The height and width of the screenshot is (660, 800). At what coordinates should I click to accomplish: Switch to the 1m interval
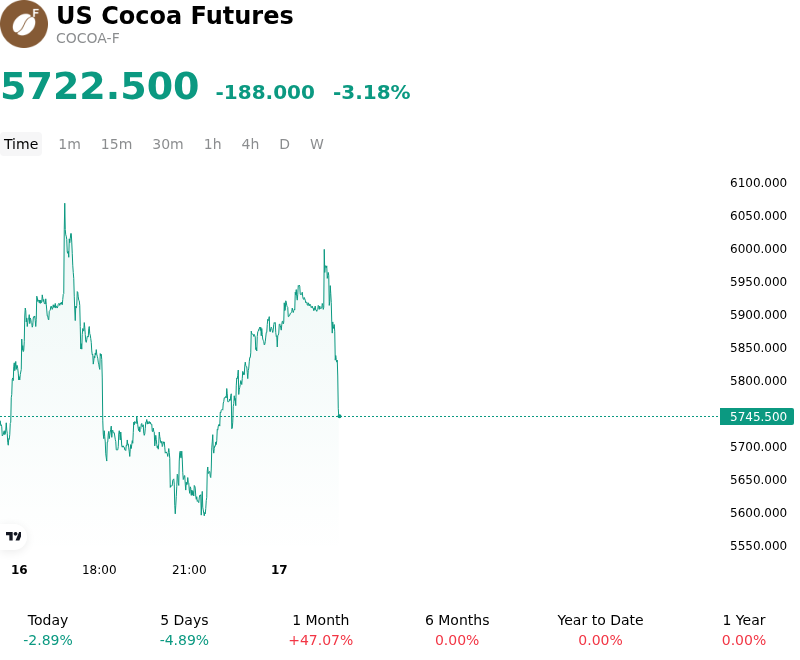click(x=69, y=144)
